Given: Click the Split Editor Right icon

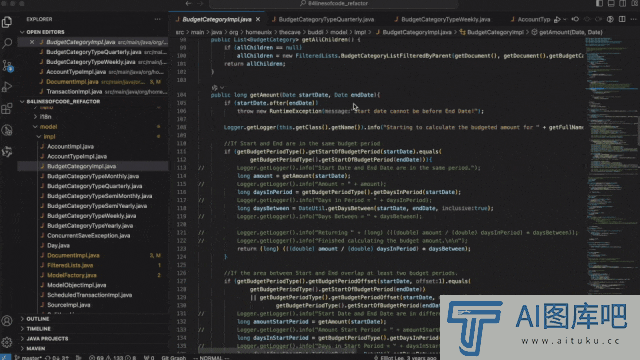Looking at the screenshot, I should point(622,19).
